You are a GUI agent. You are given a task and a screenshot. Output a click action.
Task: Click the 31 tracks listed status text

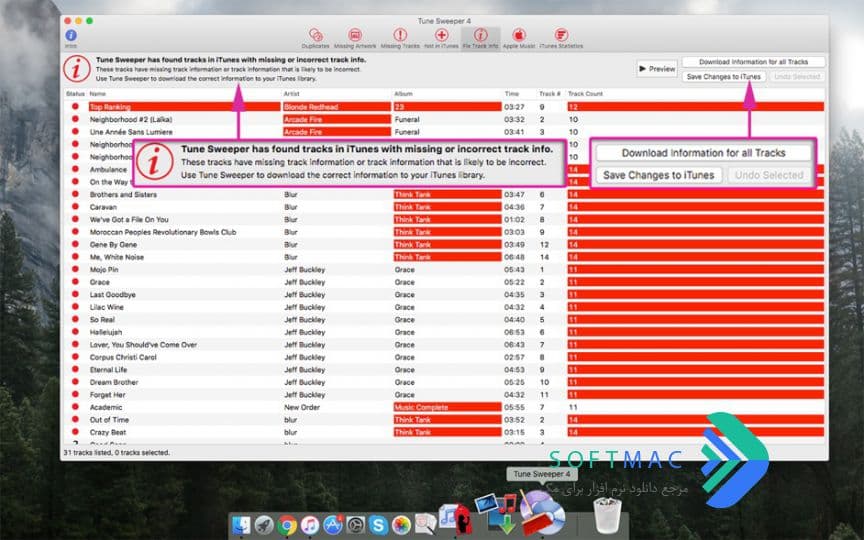116,452
